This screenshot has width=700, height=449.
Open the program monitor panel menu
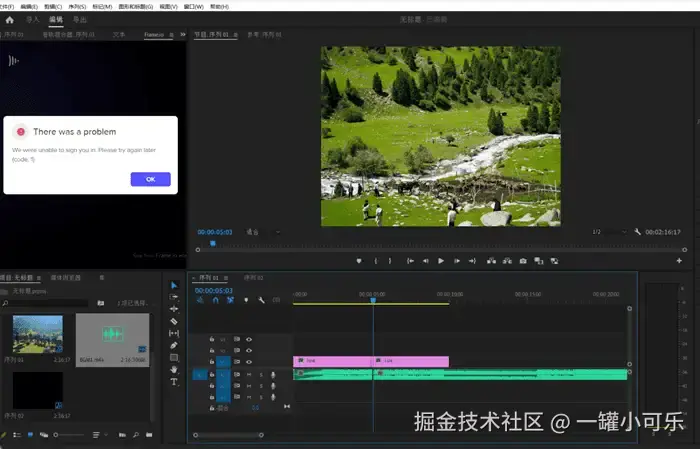coord(235,35)
